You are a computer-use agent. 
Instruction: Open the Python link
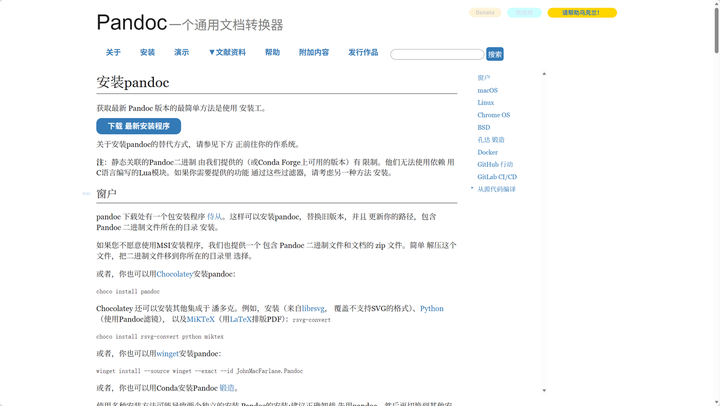[432, 309]
